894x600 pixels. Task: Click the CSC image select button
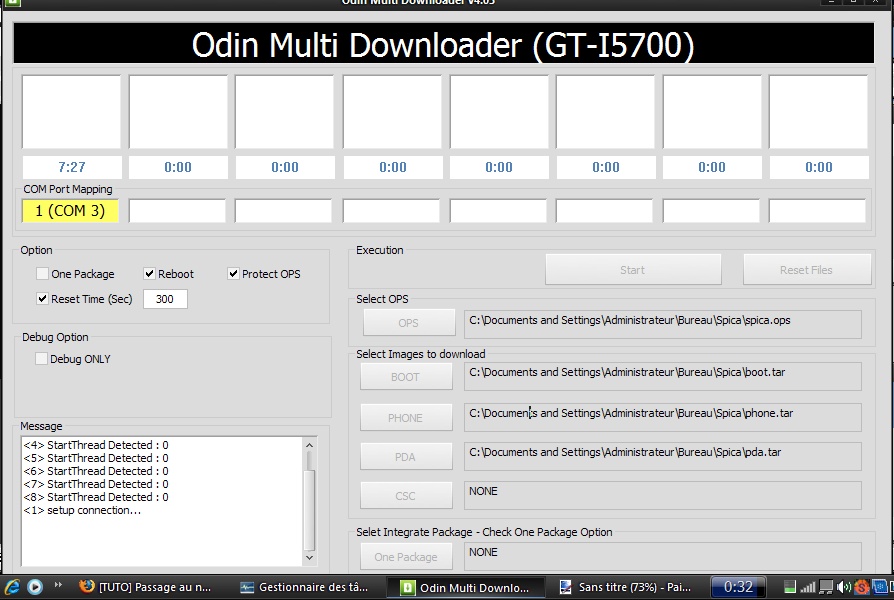point(406,496)
